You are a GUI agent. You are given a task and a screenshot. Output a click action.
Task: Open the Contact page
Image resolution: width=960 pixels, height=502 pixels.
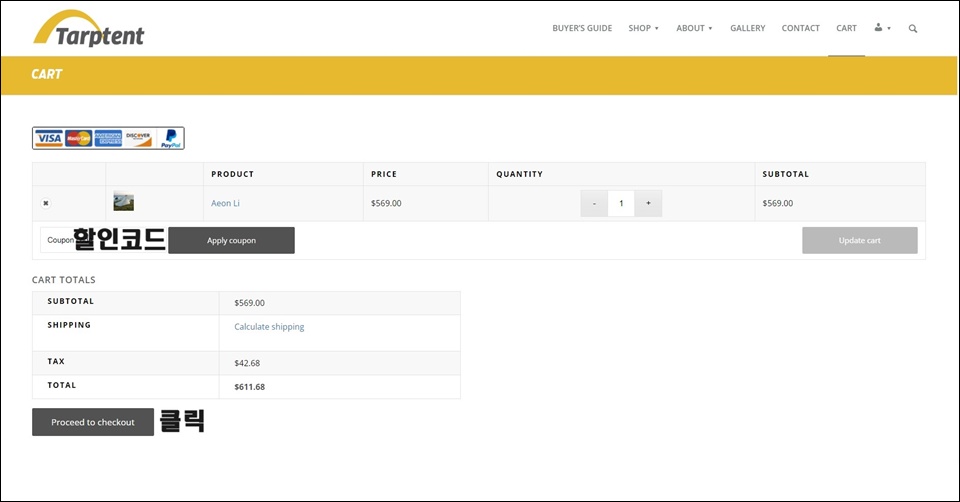coord(800,28)
